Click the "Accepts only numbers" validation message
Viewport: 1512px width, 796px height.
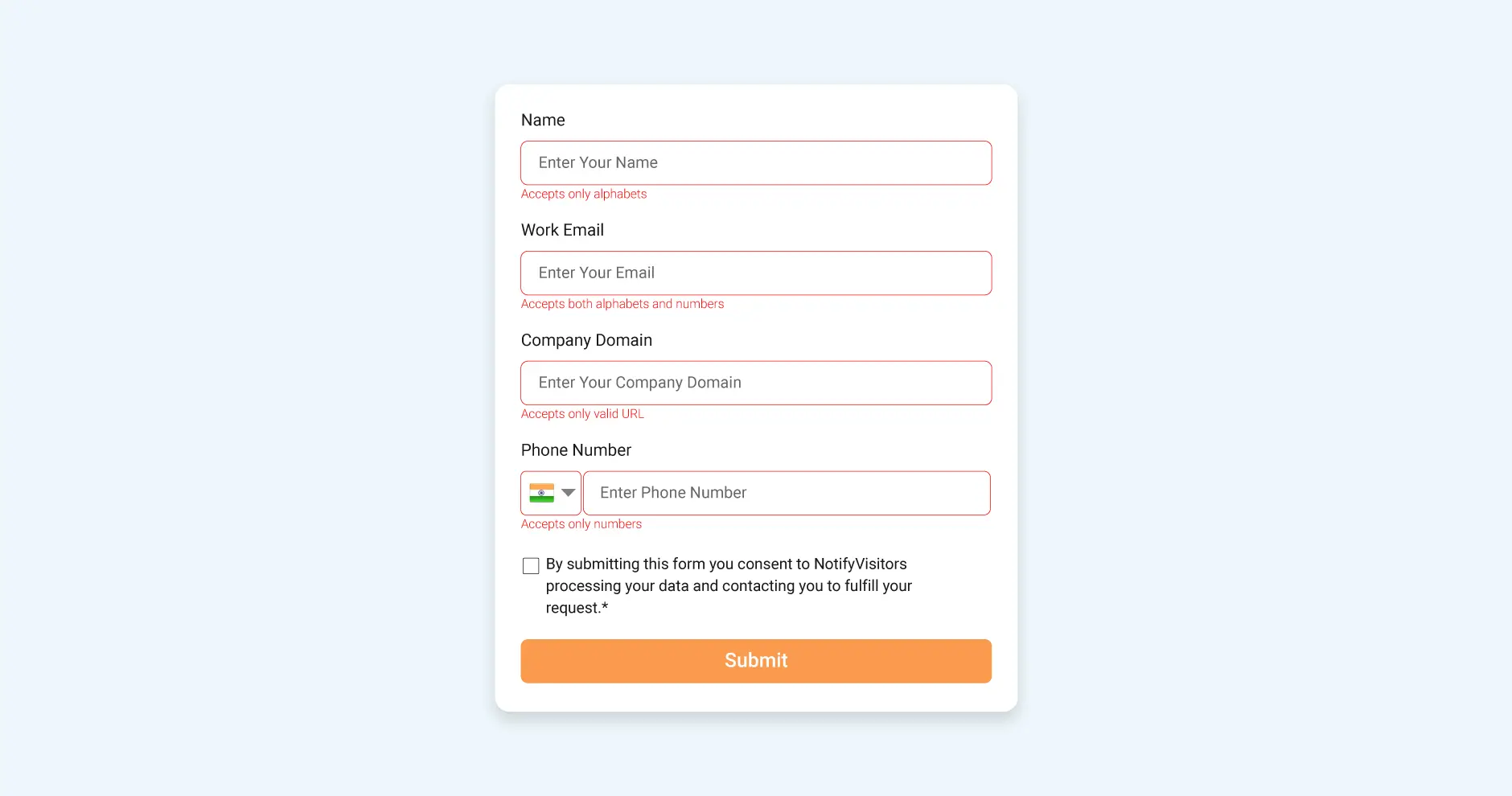point(581,524)
